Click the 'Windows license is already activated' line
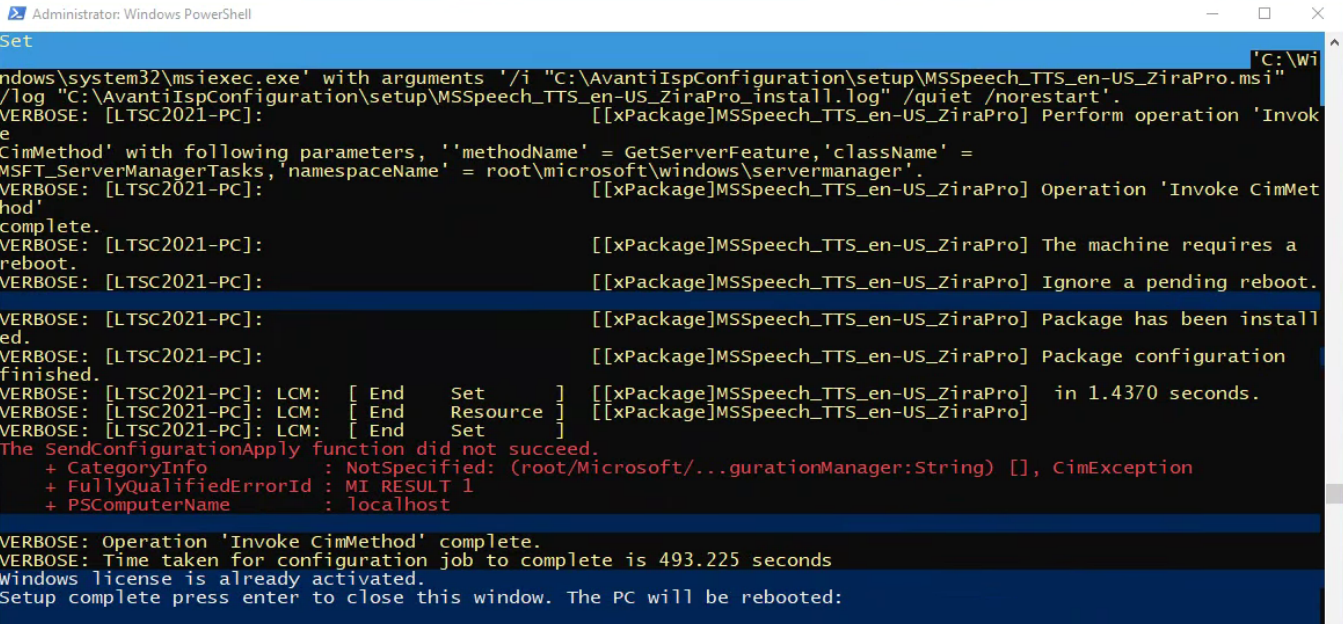1343x624 pixels. pos(212,578)
